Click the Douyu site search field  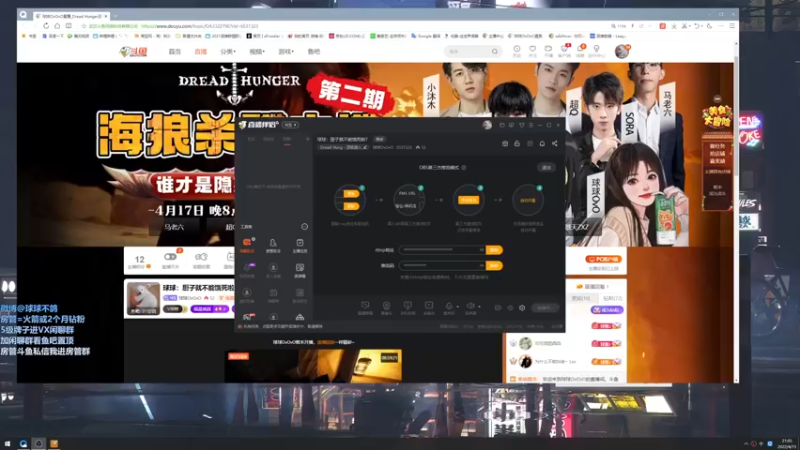point(469,51)
